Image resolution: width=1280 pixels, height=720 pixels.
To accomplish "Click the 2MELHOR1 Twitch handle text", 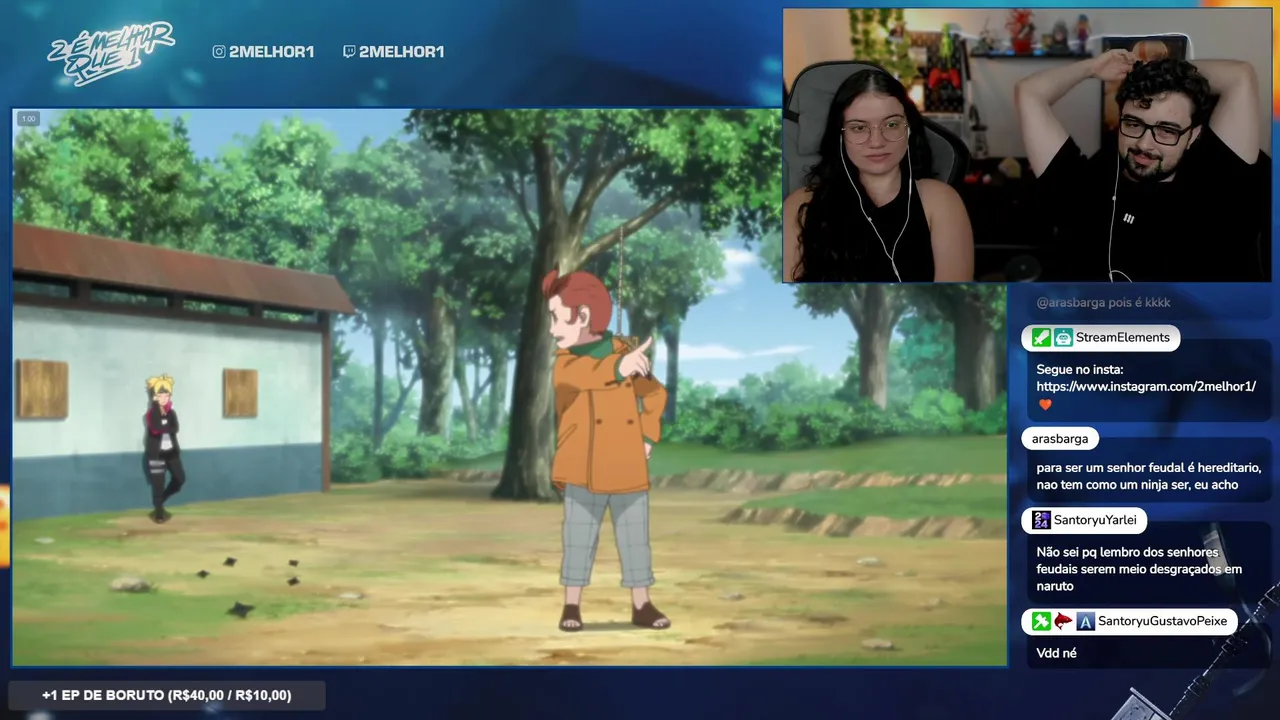I will (401, 52).
